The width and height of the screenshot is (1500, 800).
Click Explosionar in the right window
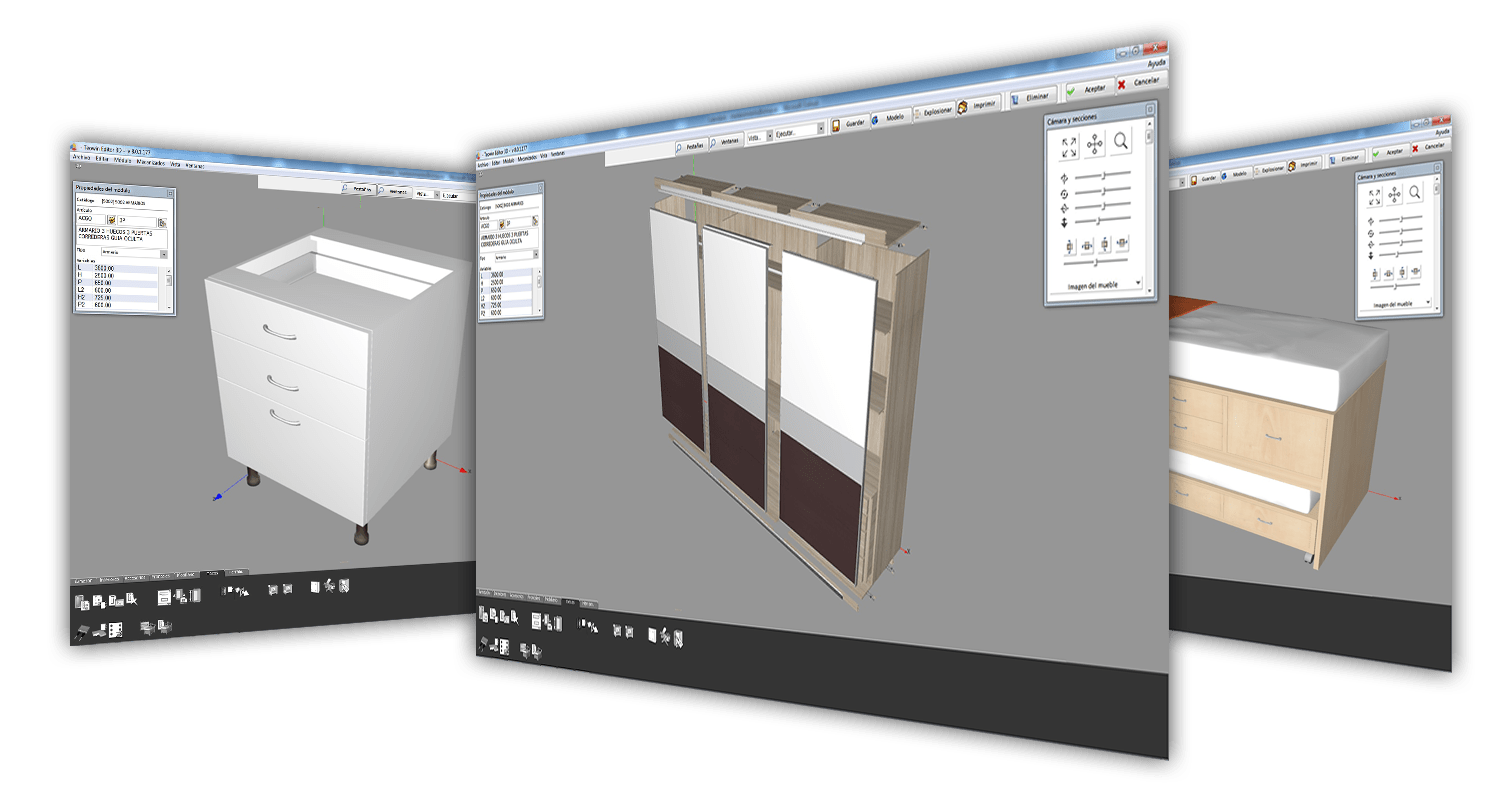(1269, 170)
